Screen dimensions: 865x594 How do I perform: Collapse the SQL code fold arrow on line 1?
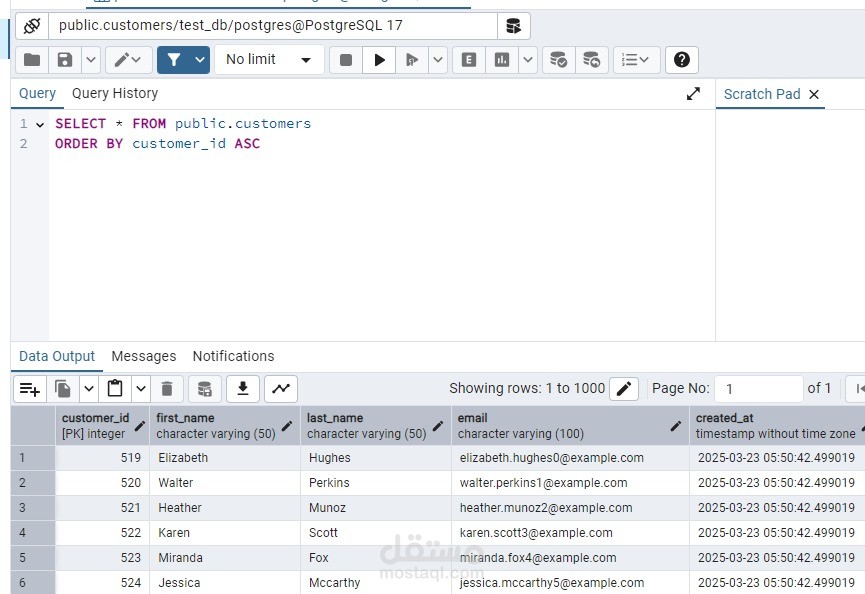point(40,125)
